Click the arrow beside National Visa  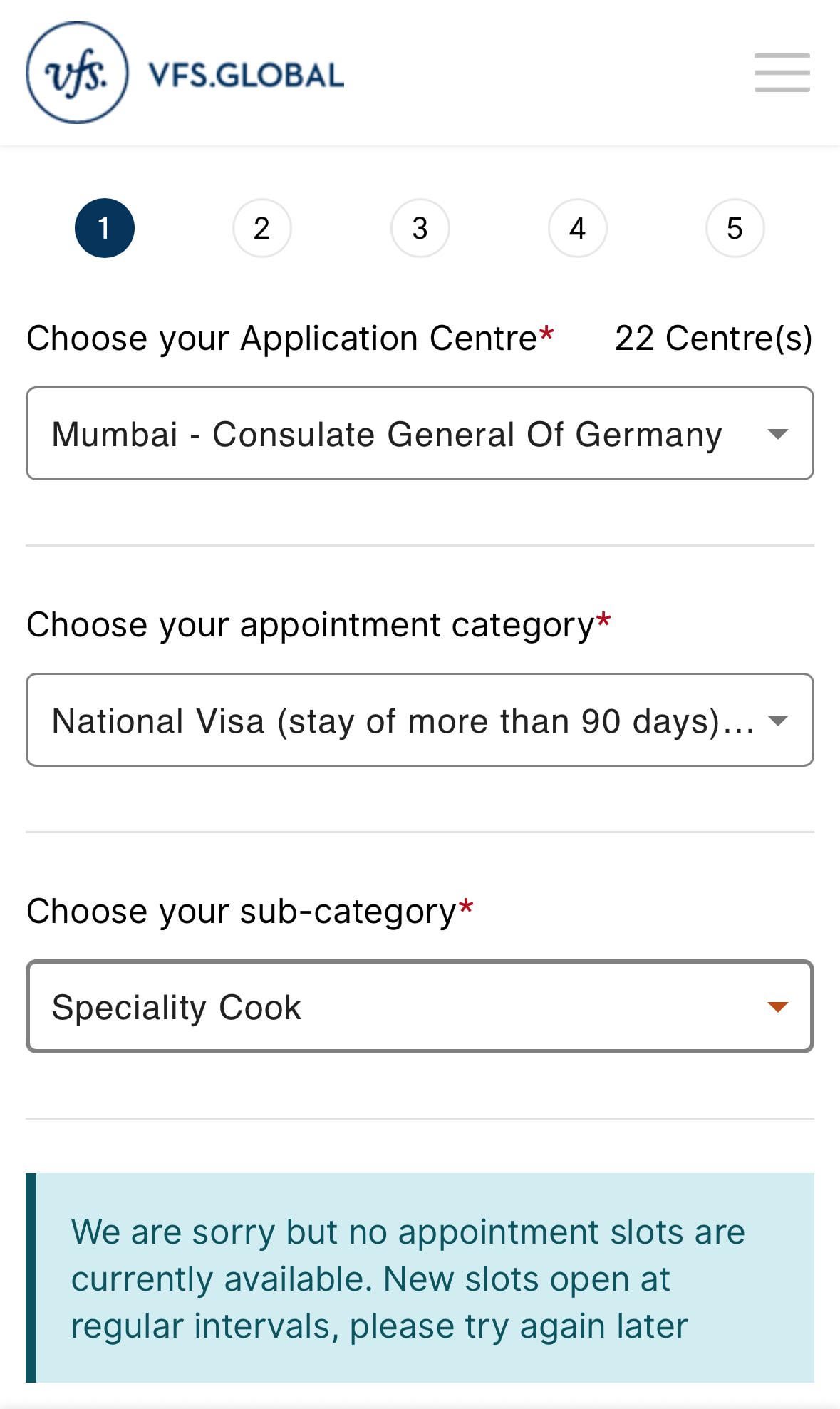pos(777,721)
